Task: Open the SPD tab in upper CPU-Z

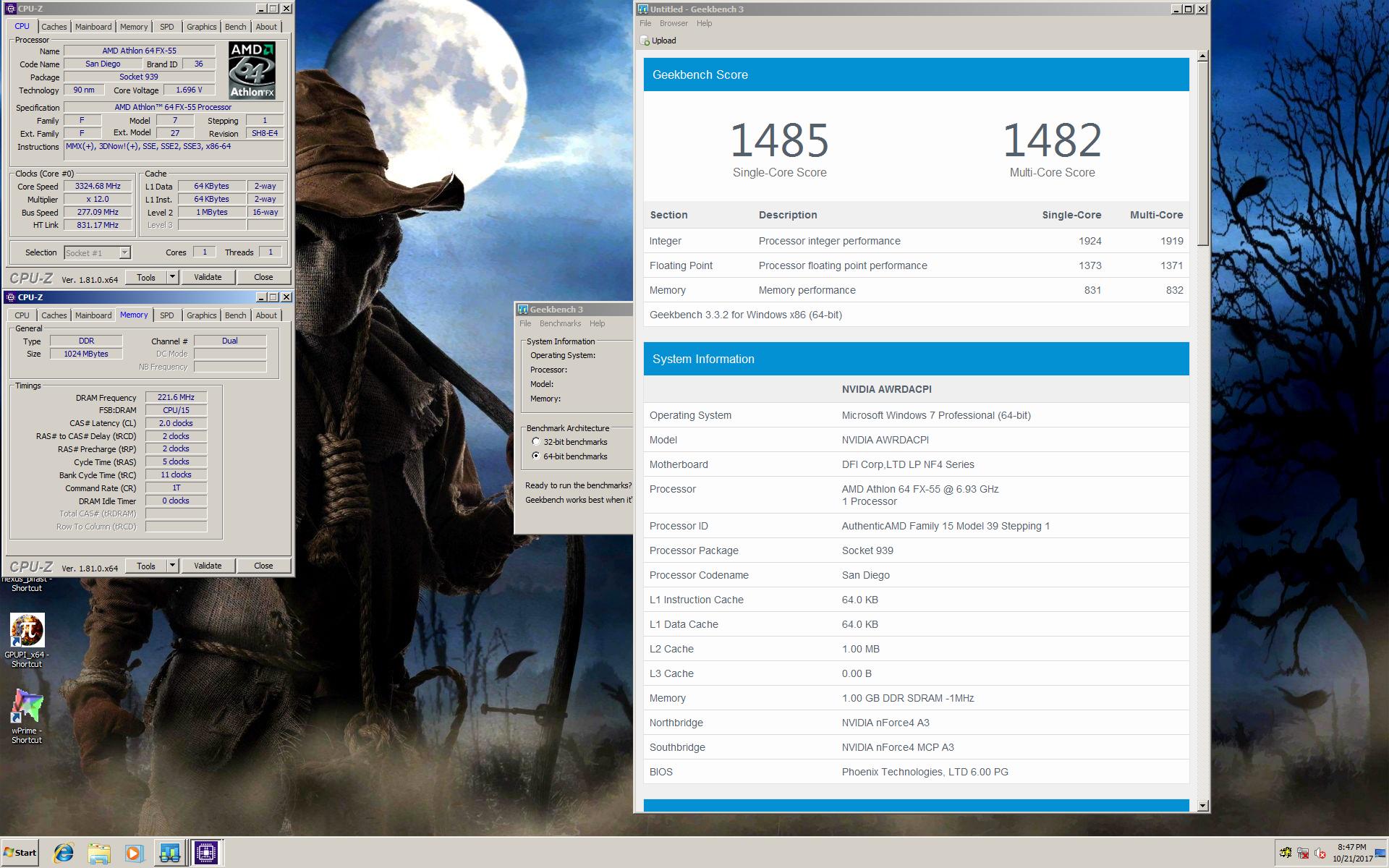Action: (167, 27)
